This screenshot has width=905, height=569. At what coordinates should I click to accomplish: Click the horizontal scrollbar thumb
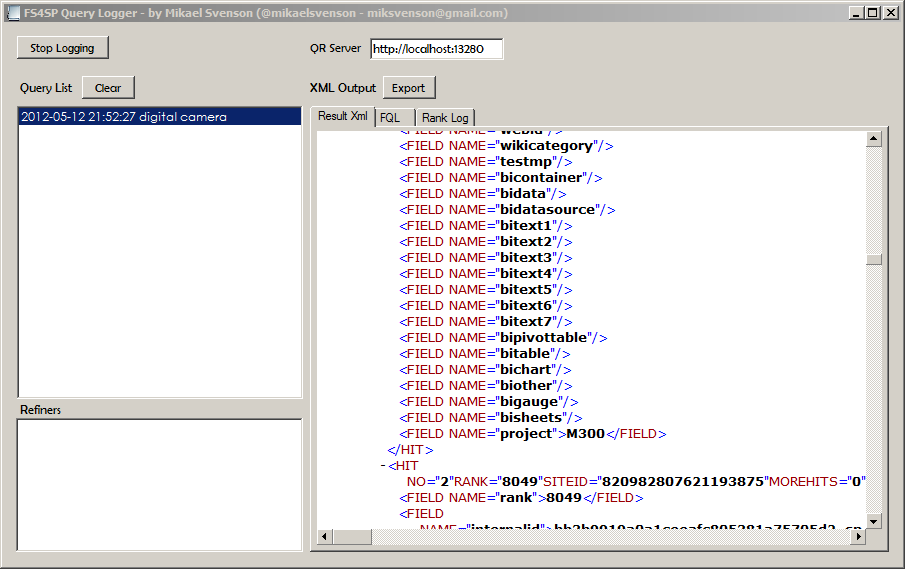(x=352, y=537)
